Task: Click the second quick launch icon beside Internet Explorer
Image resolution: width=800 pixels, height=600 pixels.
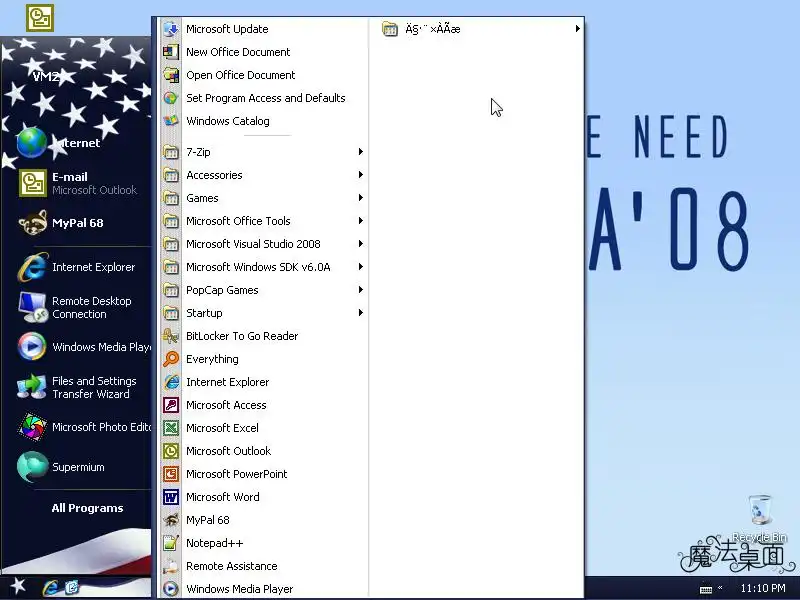Action: click(x=72, y=588)
